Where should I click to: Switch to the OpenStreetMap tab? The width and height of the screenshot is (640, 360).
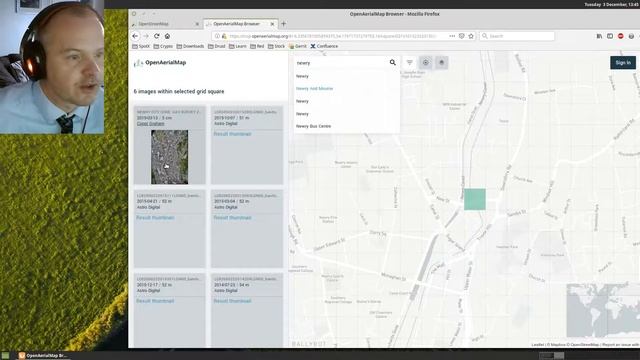(x=165, y=24)
